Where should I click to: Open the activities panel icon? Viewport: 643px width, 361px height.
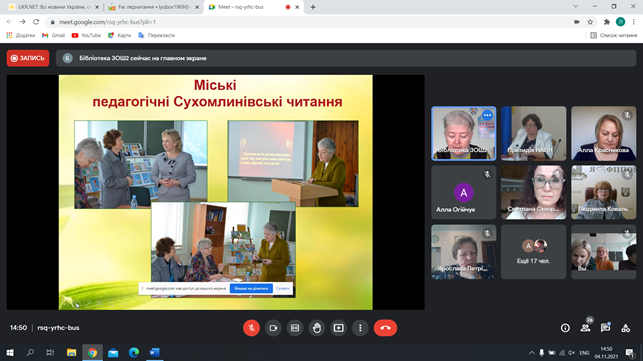click(625, 328)
